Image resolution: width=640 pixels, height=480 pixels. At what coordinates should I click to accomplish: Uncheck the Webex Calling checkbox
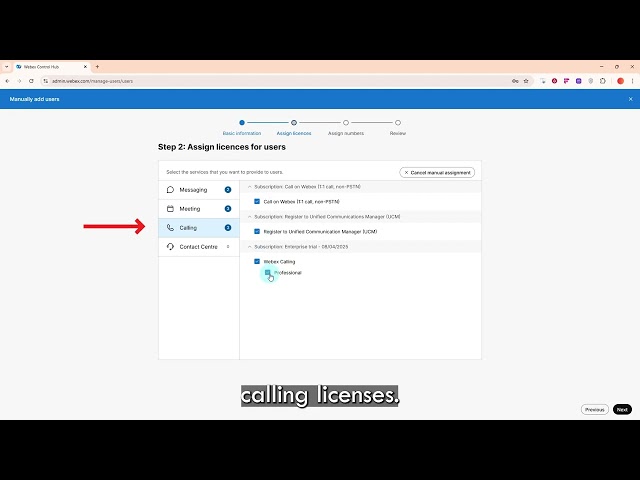pyautogui.click(x=257, y=261)
